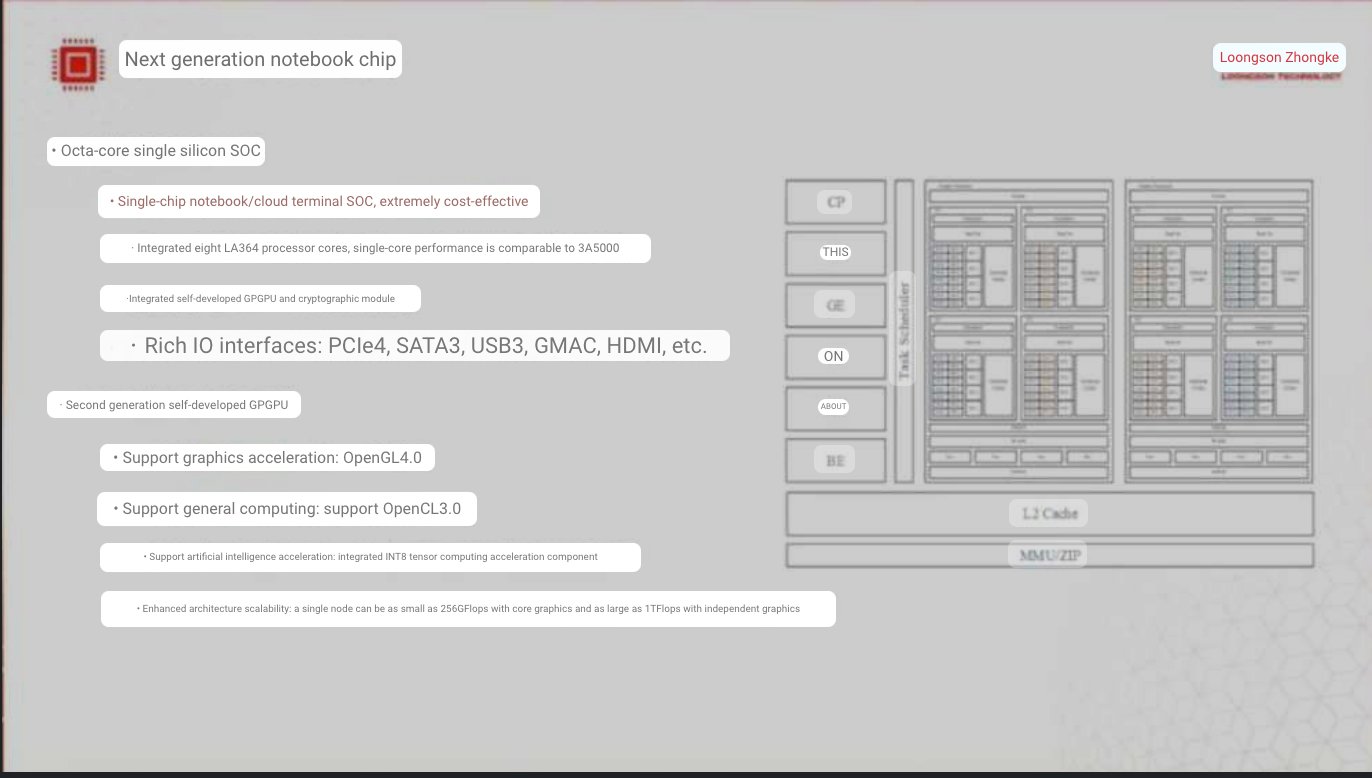This screenshot has width=1372, height=778.
Task: Click the 'Loongson Zhongke' label
Action: click(1279, 57)
